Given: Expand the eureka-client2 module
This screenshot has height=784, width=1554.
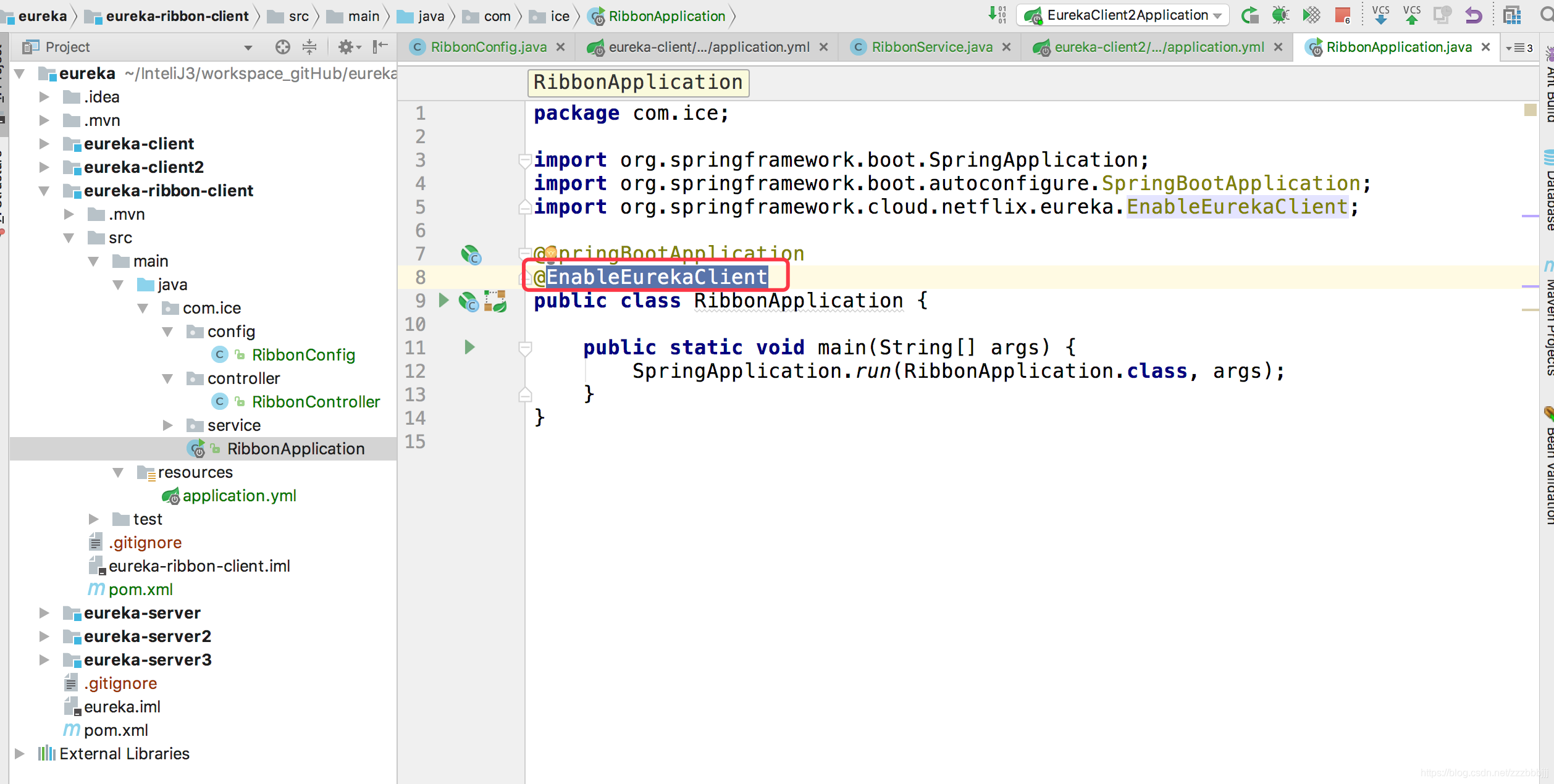Looking at the screenshot, I should [x=44, y=167].
